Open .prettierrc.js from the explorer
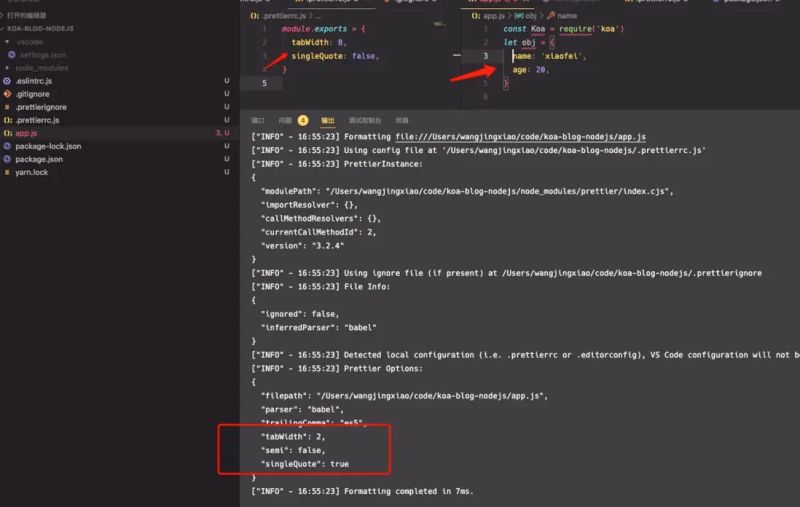 coord(37,120)
